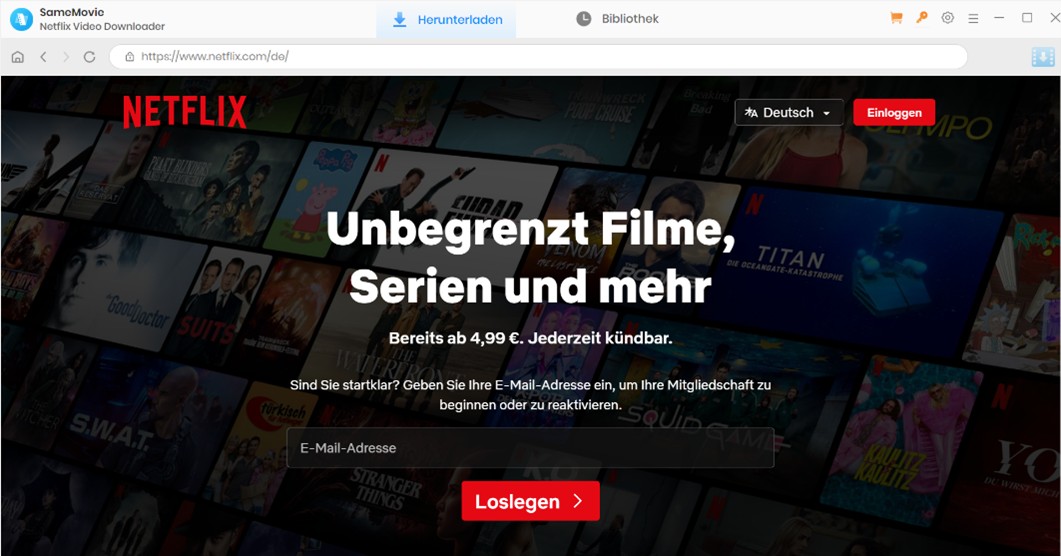Click the padlock icon in address bar
Image resolution: width=1061 pixels, height=556 pixels.
pyautogui.click(x=129, y=57)
